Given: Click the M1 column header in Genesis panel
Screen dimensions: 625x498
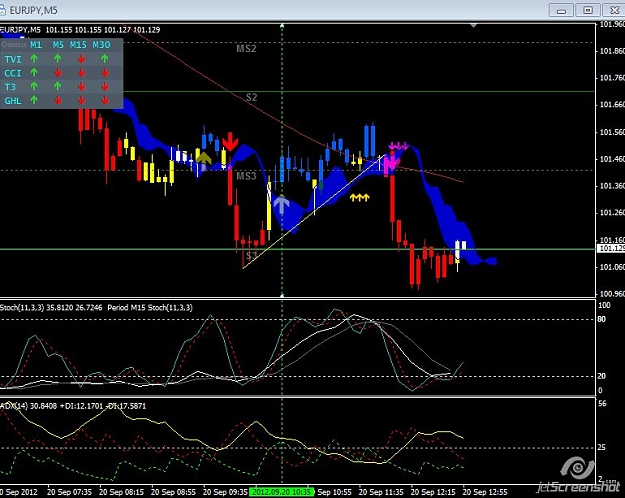Looking at the screenshot, I should (36, 45).
